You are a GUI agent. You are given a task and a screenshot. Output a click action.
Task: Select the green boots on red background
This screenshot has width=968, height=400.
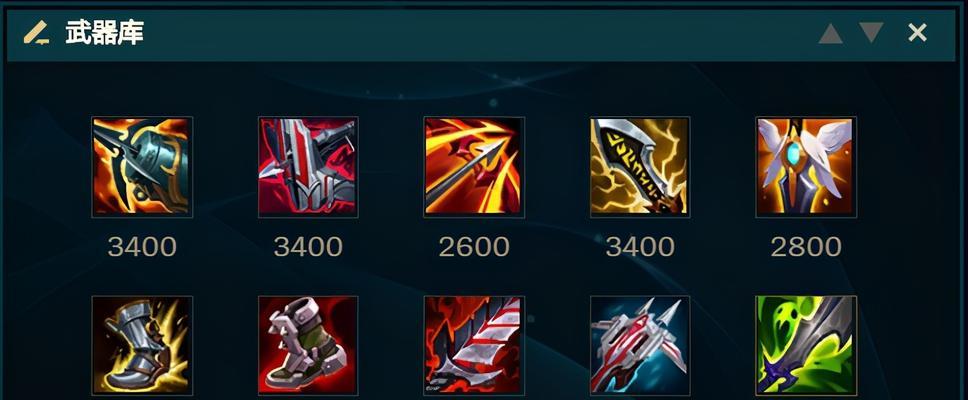[x=308, y=346]
